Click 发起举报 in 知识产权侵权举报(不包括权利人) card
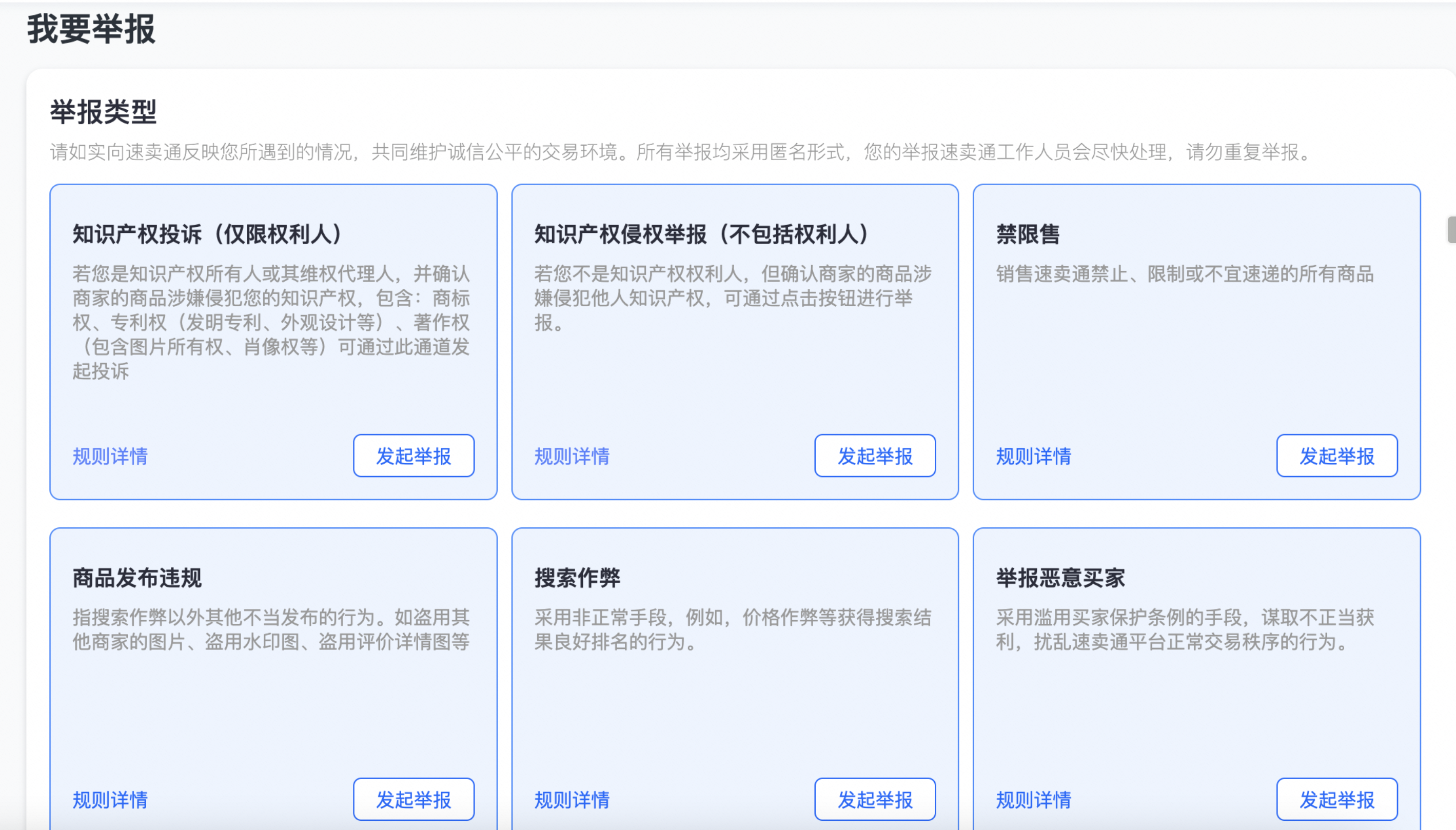 [x=875, y=456]
